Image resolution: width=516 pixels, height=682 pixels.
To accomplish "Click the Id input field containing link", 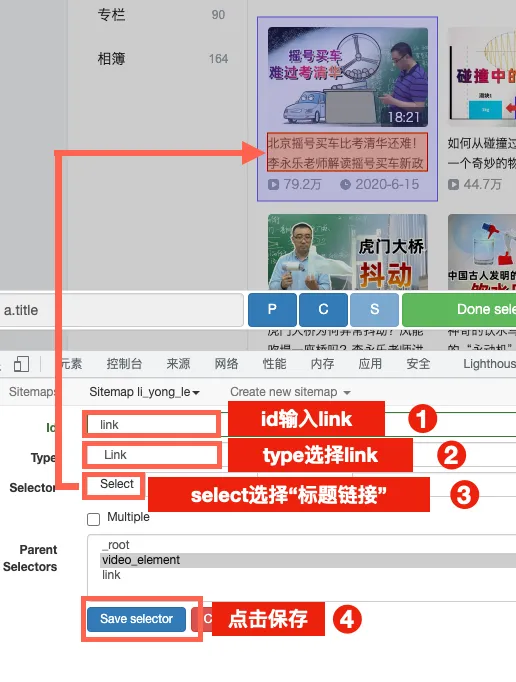I will click(x=152, y=425).
